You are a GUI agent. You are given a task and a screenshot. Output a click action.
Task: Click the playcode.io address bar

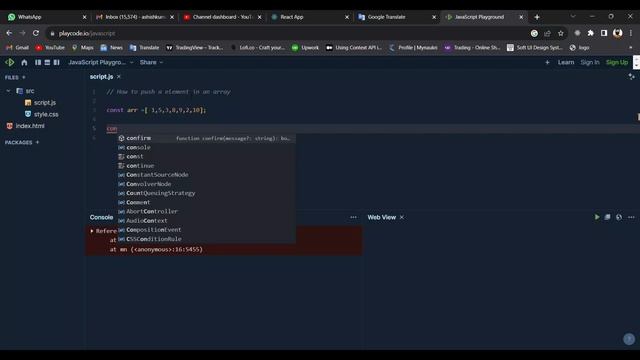[x=286, y=33]
